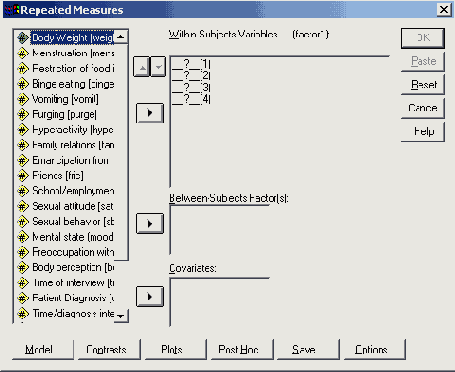Click the scale icon beside Vomiting
Viewport: 455px width, 372px height.
23,99
